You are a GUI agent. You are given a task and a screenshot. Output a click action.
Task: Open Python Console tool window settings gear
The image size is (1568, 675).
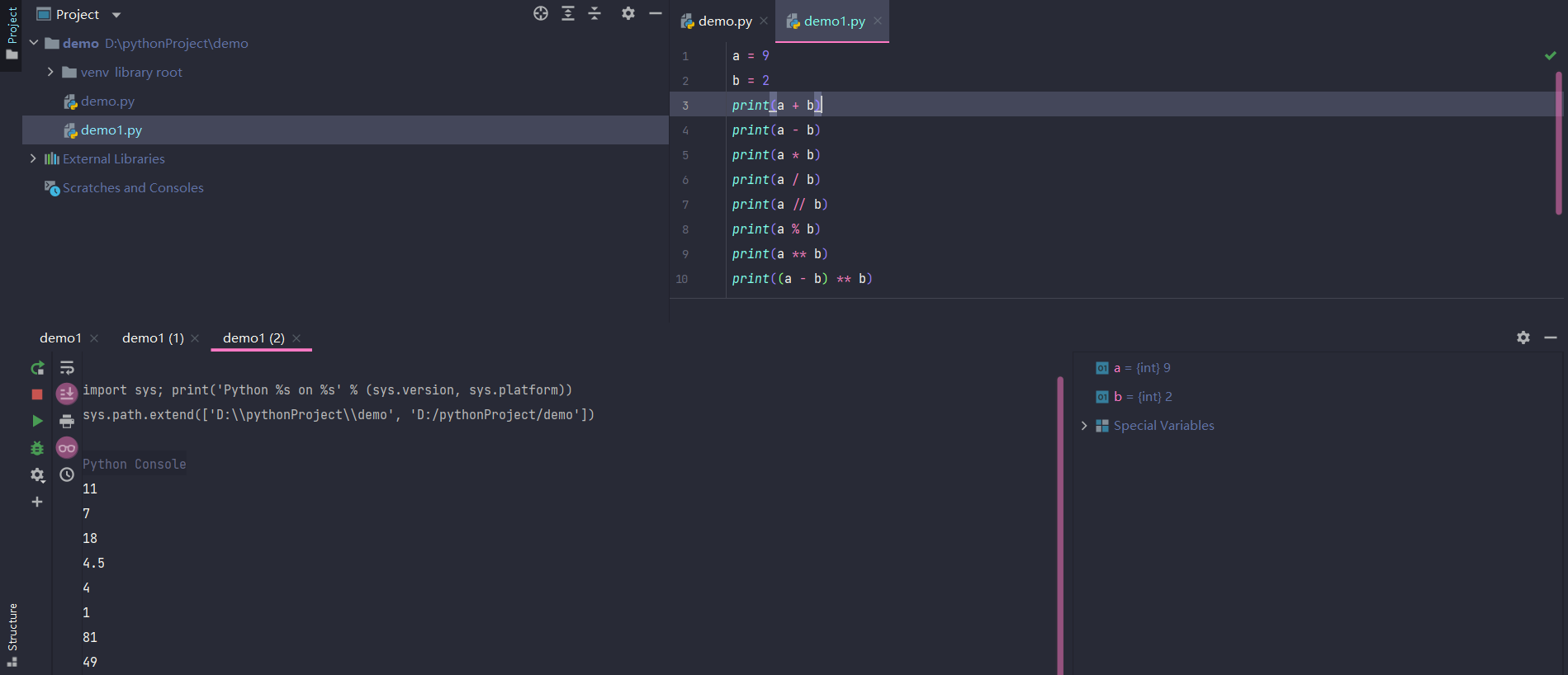click(x=1523, y=337)
